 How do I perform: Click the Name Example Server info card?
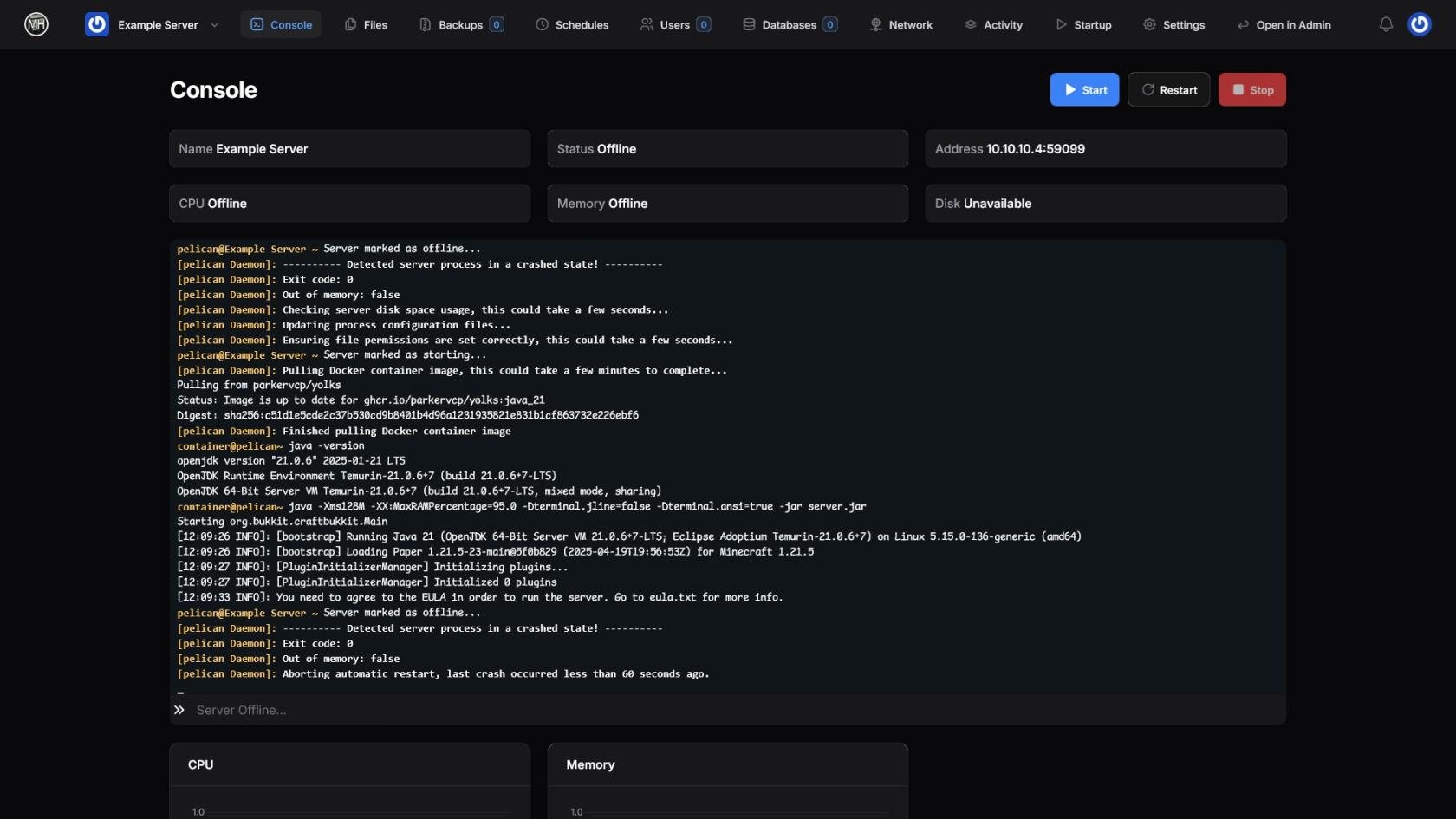350,149
